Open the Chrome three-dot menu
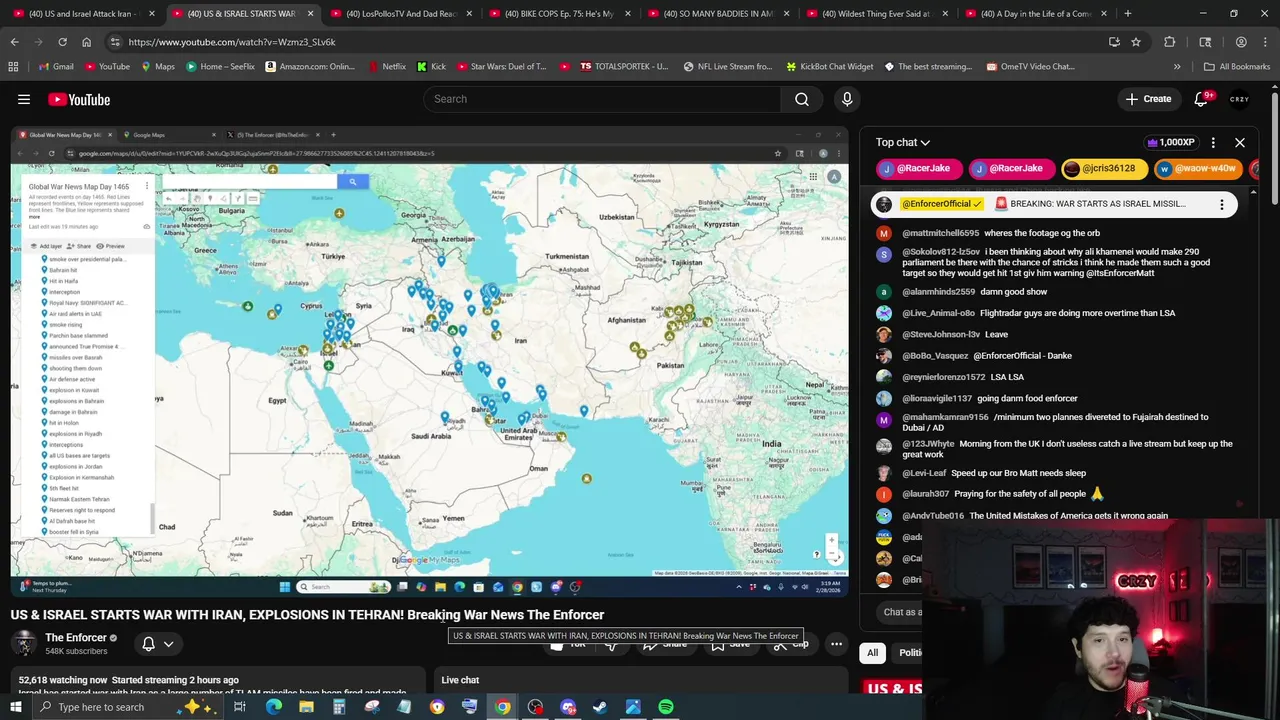Screen dimensions: 1280x720 1265,42
